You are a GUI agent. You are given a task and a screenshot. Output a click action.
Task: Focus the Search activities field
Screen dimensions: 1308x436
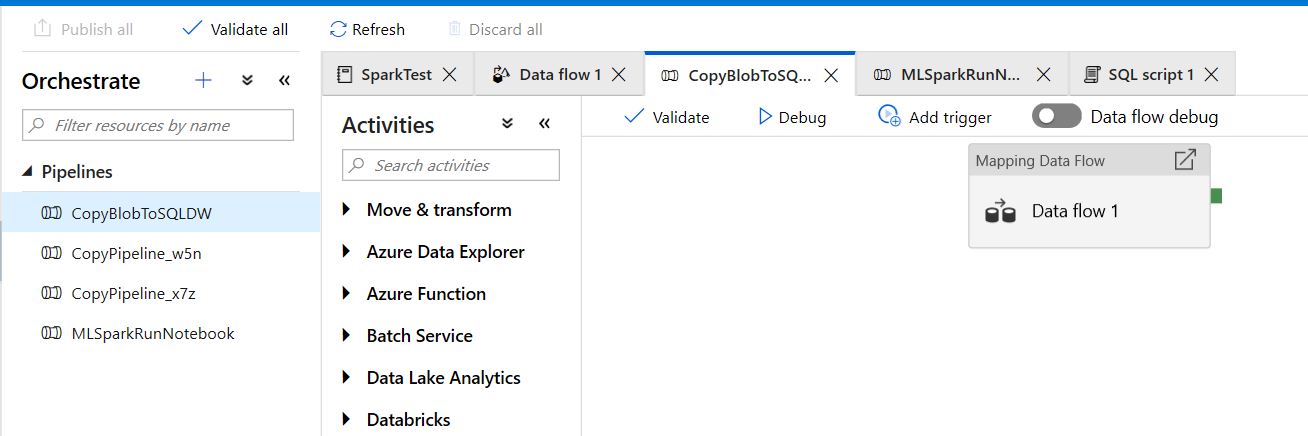[451, 165]
